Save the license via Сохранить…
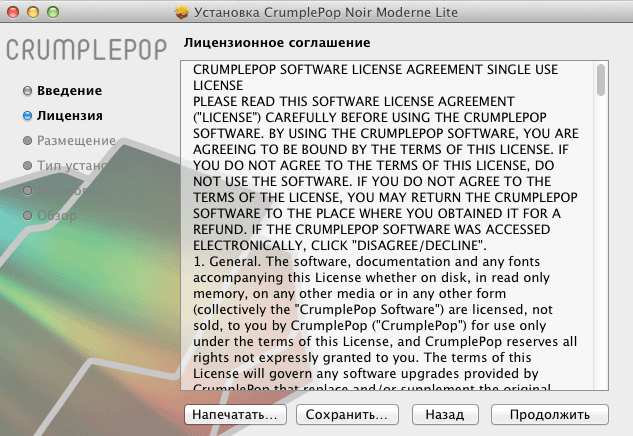Image resolution: width=633 pixels, height=436 pixels. [x=347, y=415]
